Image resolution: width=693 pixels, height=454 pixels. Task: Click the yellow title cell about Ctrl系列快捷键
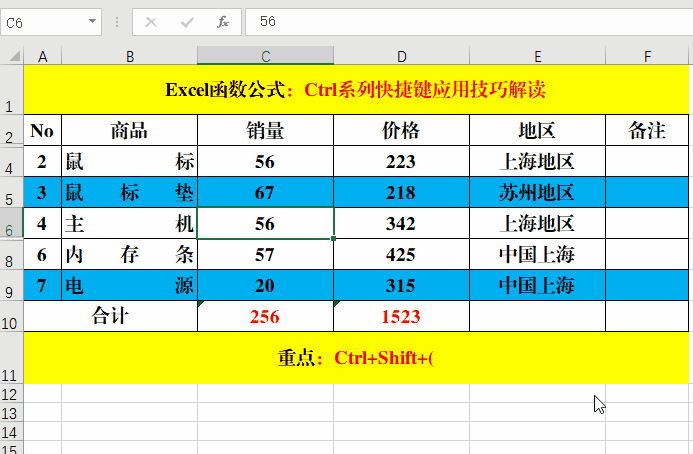(x=356, y=90)
